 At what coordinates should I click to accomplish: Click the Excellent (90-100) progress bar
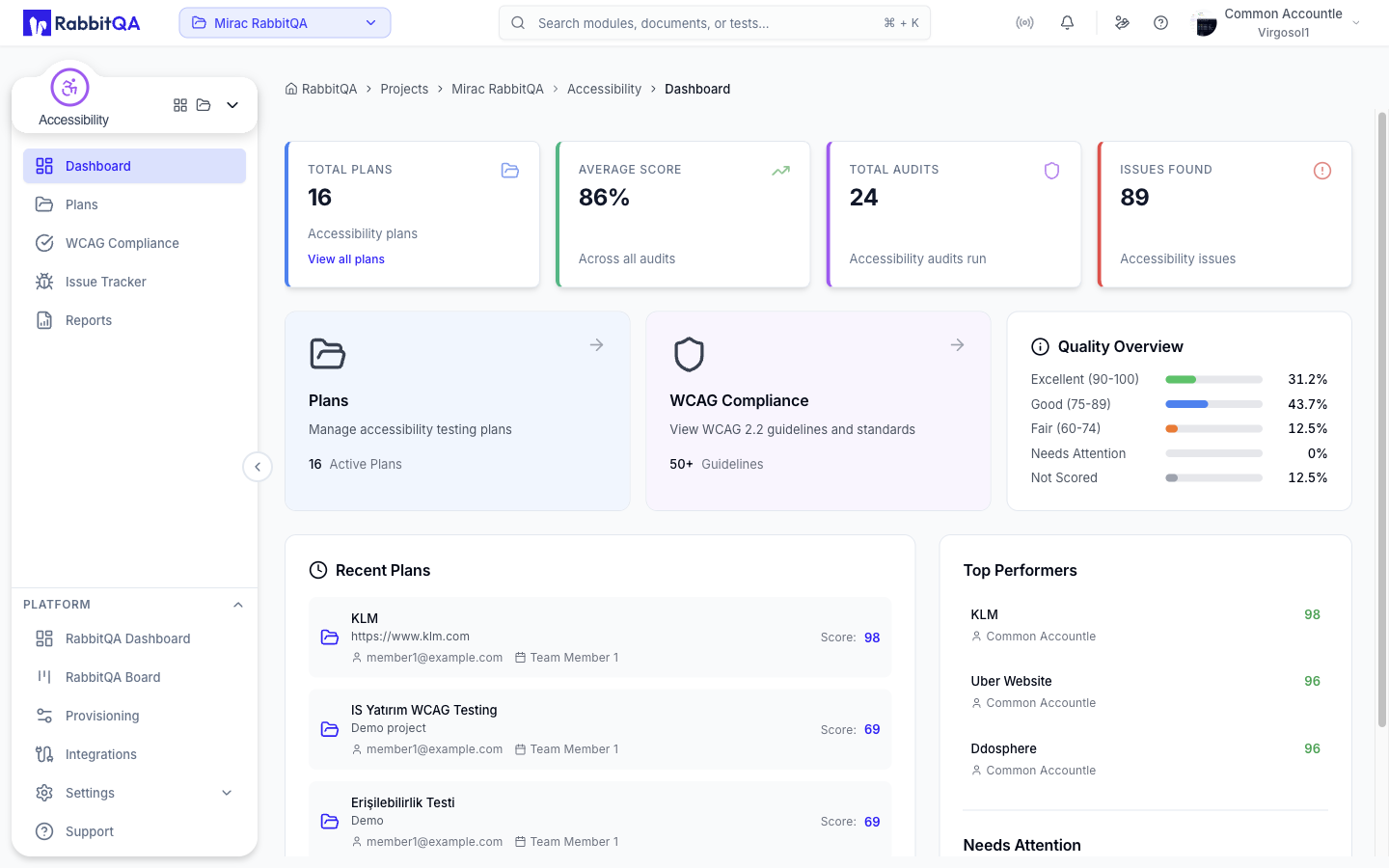click(x=1213, y=380)
